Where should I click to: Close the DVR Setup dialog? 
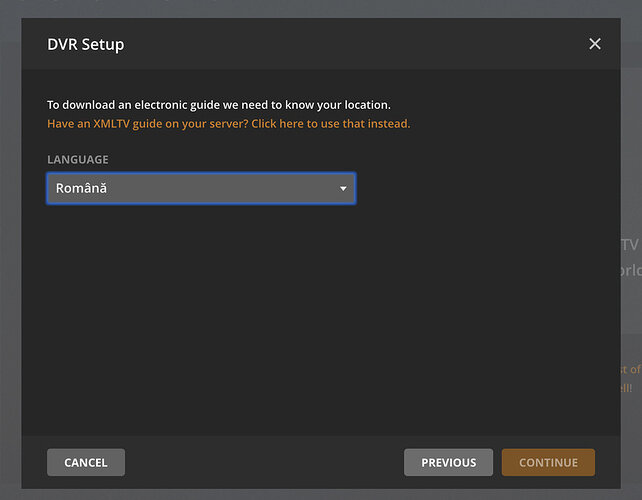[x=595, y=44]
